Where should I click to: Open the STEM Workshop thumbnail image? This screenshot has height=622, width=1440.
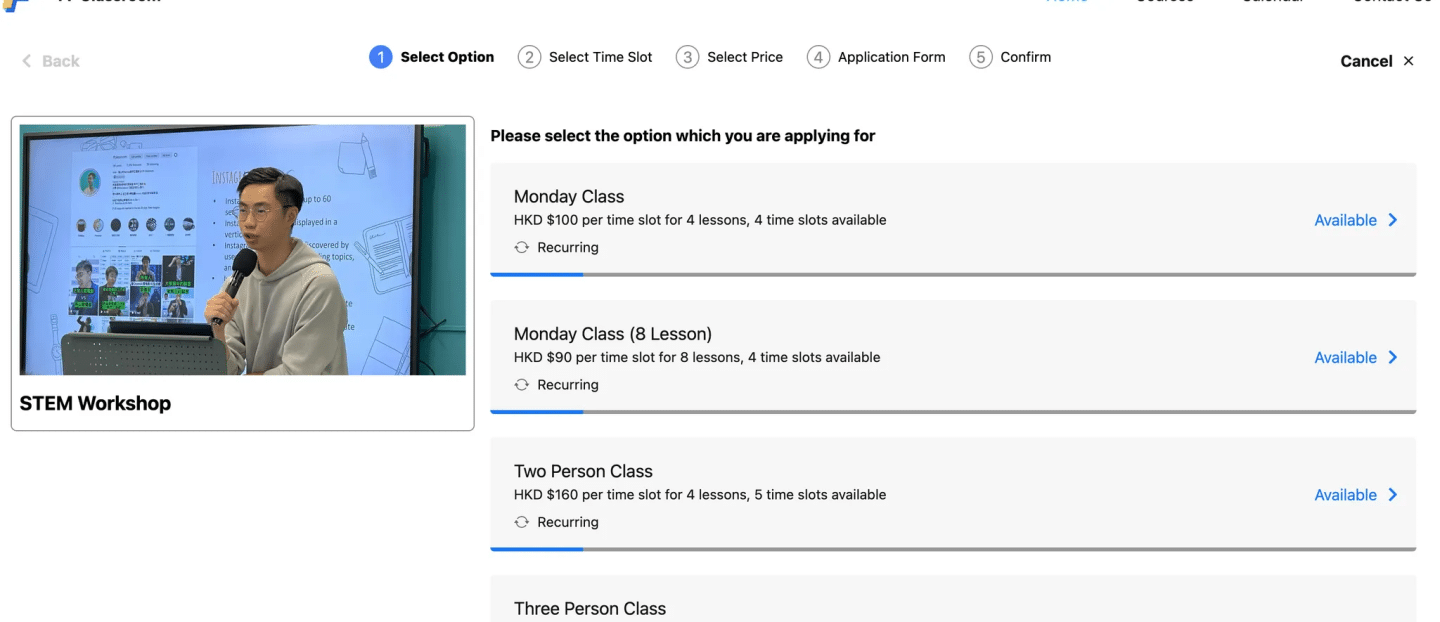coord(243,250)
